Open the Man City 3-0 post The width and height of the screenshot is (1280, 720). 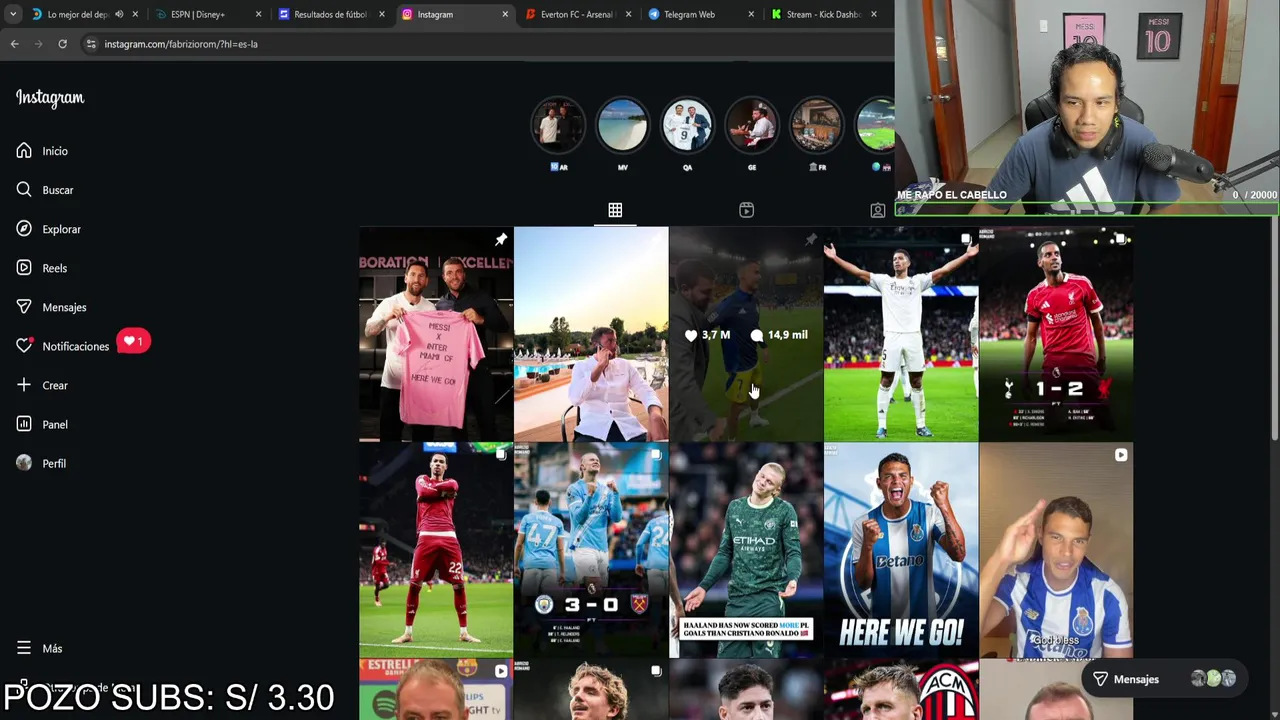[x=591, y=550]
